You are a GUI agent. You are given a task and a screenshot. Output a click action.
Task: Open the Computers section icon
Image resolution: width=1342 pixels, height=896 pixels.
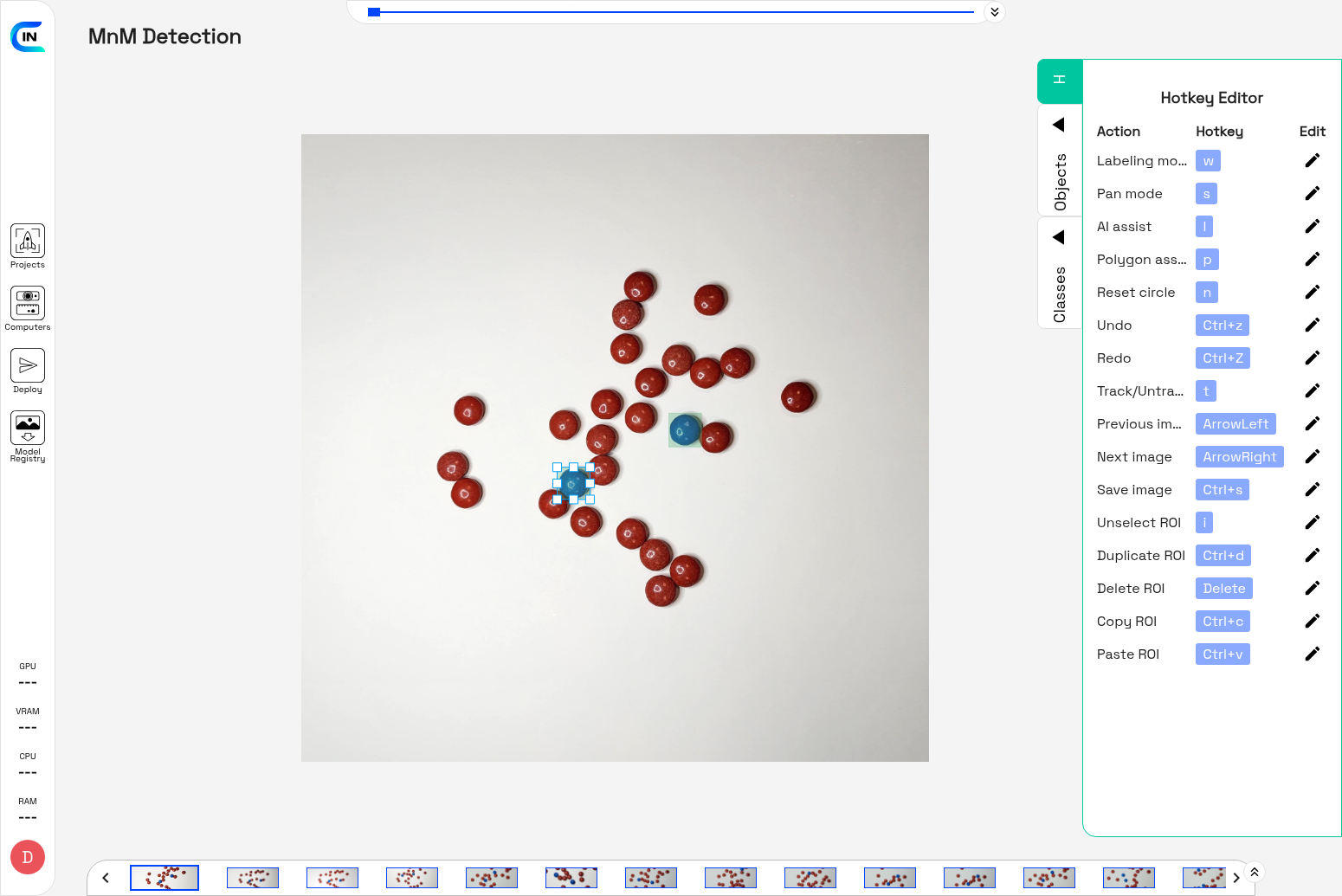point(28,304)
